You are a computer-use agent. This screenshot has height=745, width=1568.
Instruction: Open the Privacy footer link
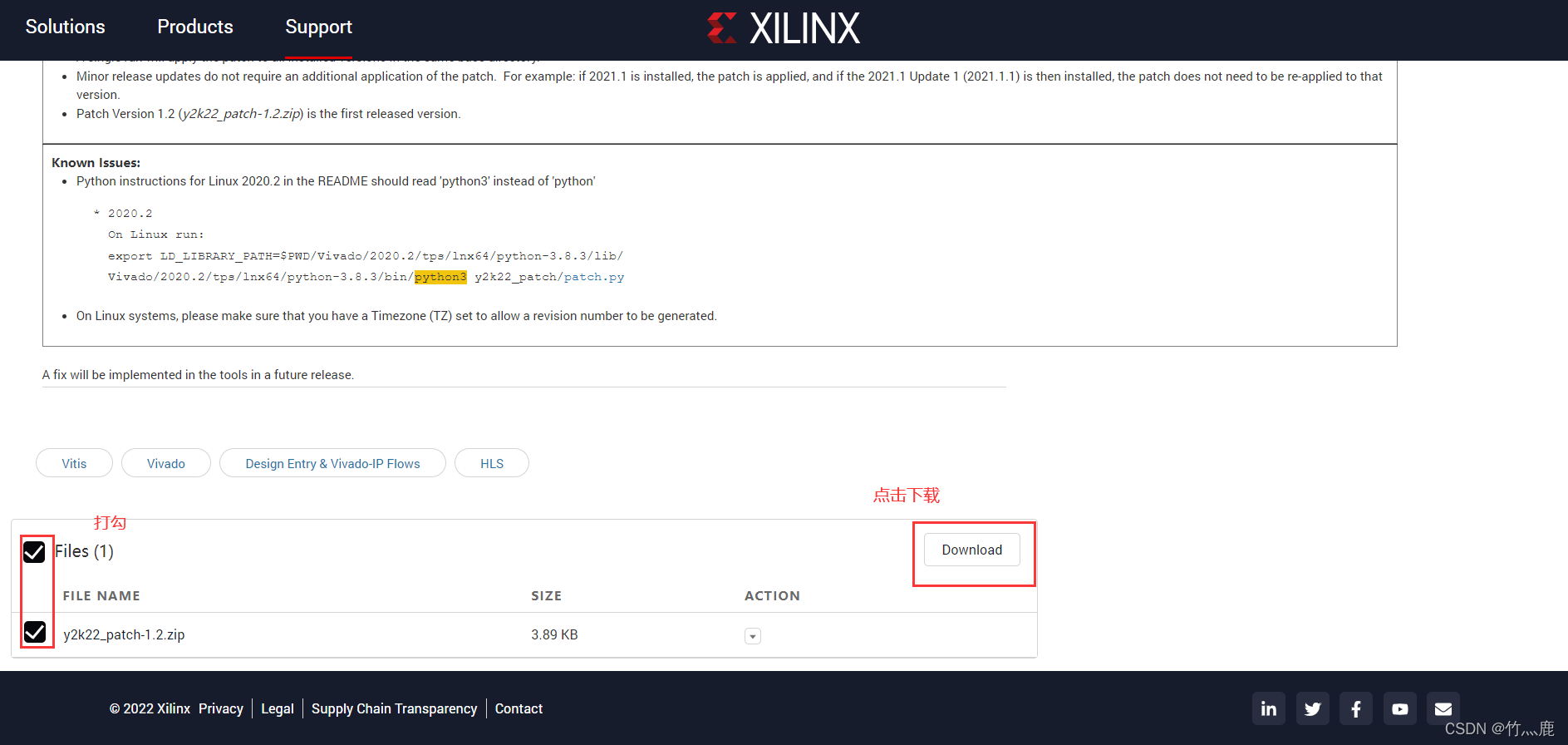(x=221, y=708)
